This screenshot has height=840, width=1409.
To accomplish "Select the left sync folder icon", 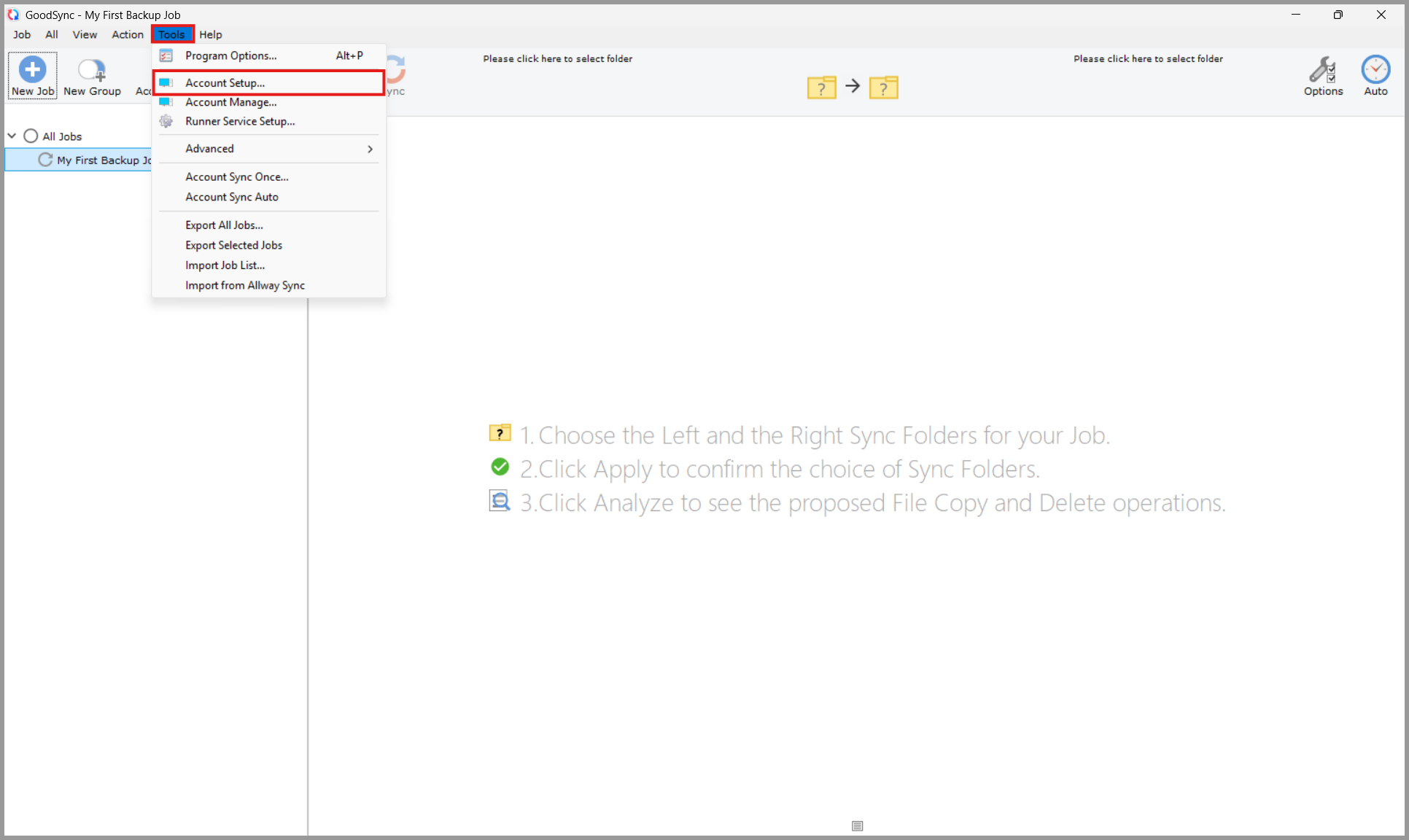I will 822,87.
